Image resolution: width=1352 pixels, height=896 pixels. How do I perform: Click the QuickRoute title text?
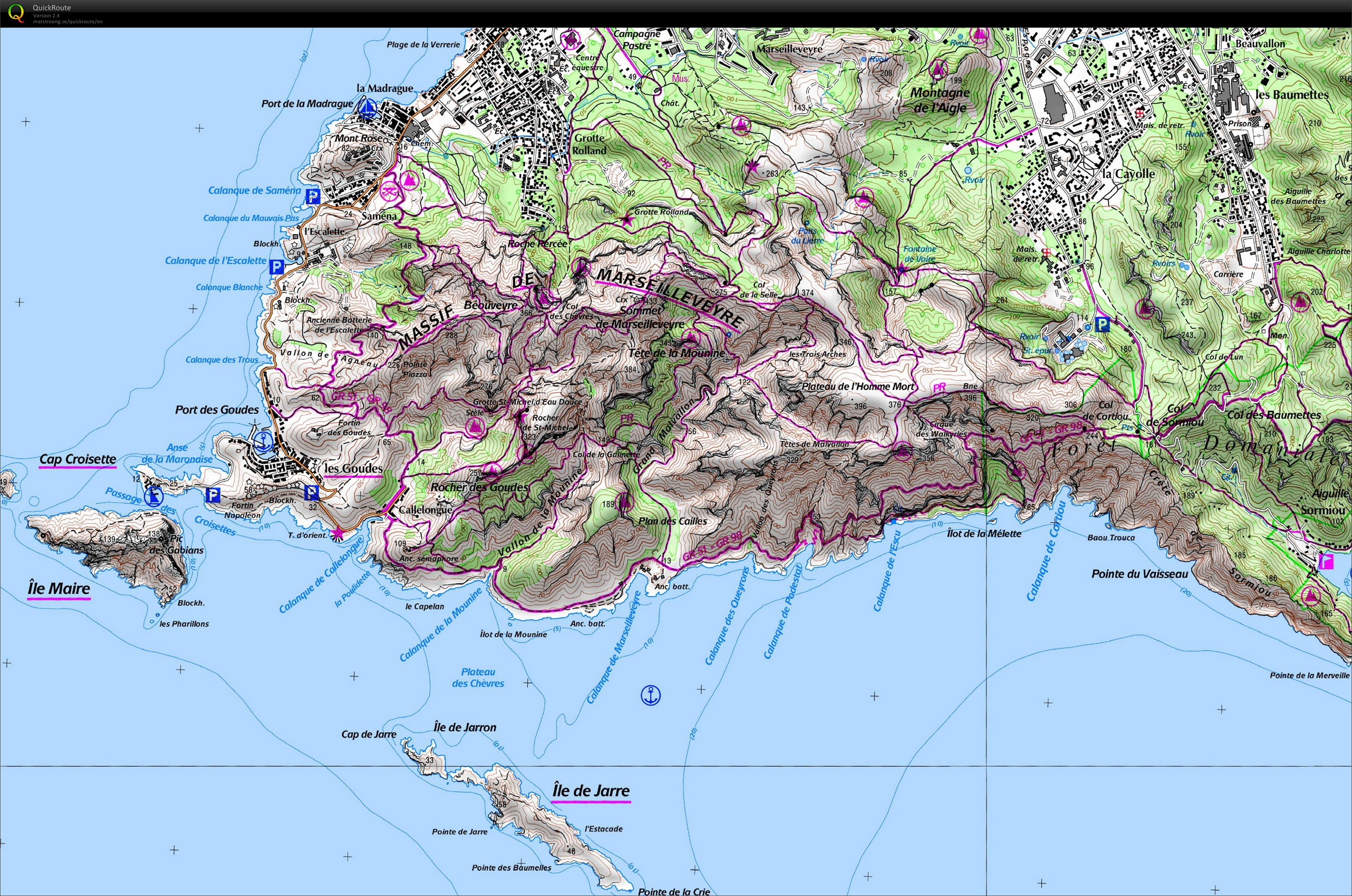click(52, 8)
